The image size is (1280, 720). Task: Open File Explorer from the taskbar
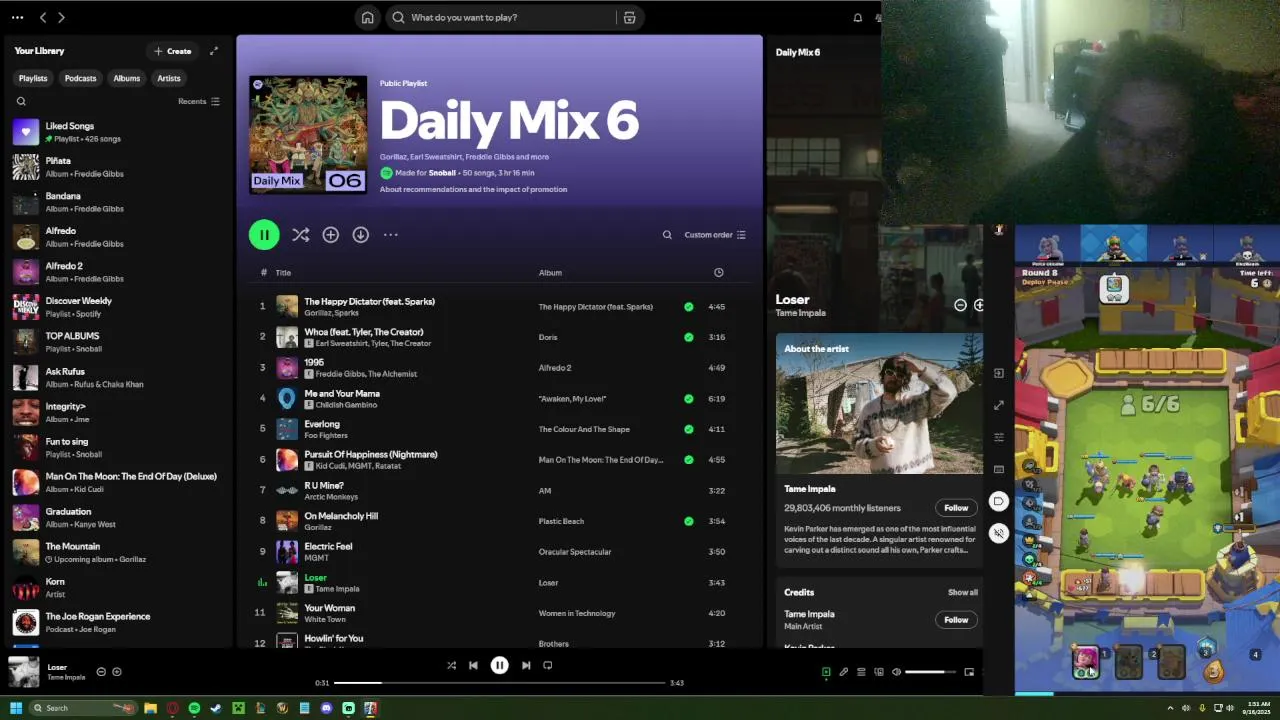pos(150,708)
